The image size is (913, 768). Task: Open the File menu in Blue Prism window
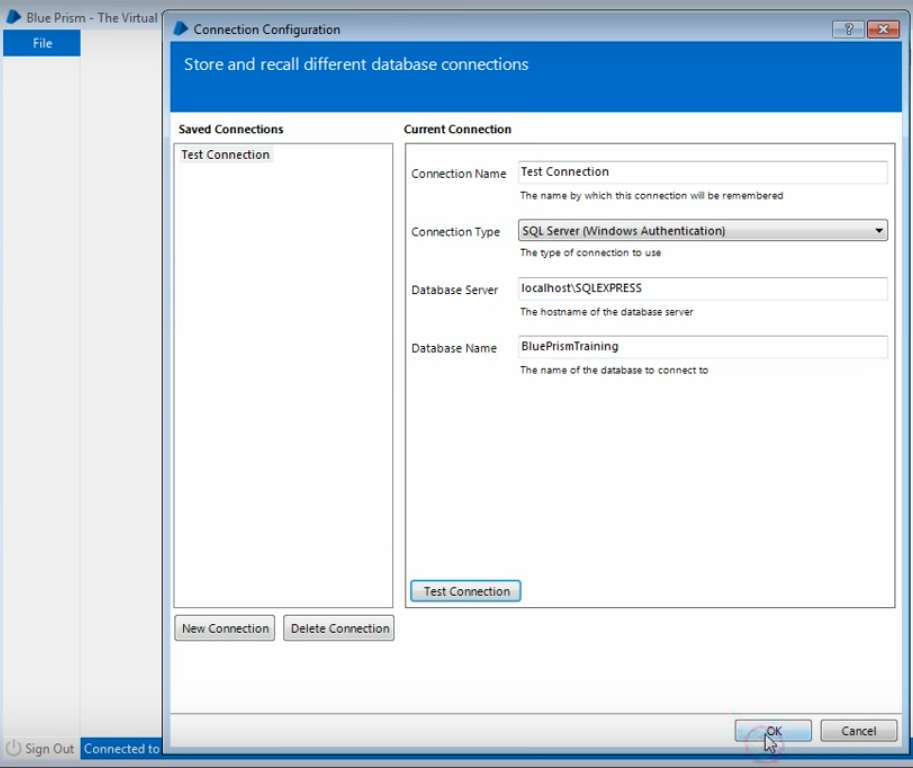(x=42, y=43)
